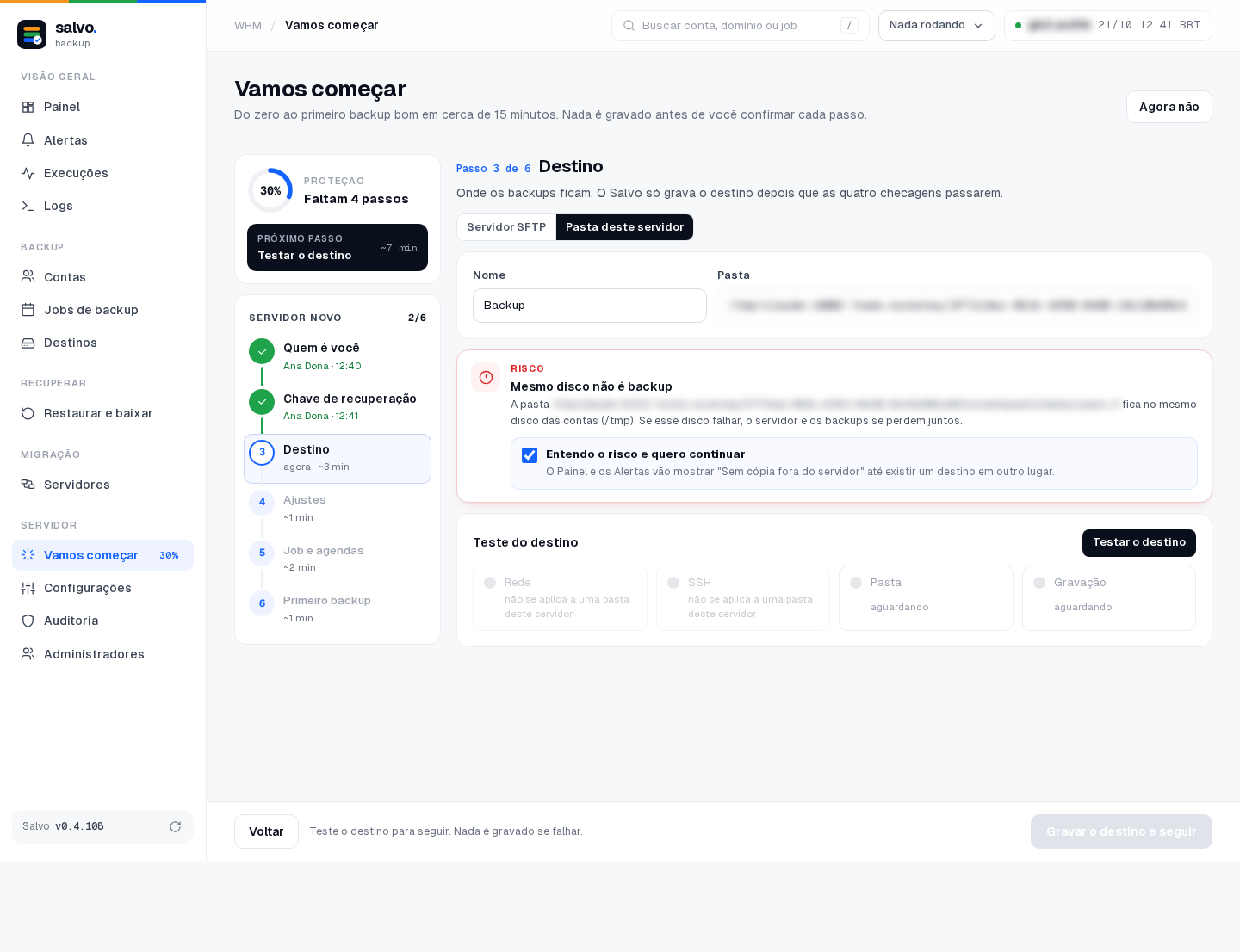1240x952 pixels.
Task: Open the Nada rodando dropdown
Action: pyautogui.click(x=936, y=26)
